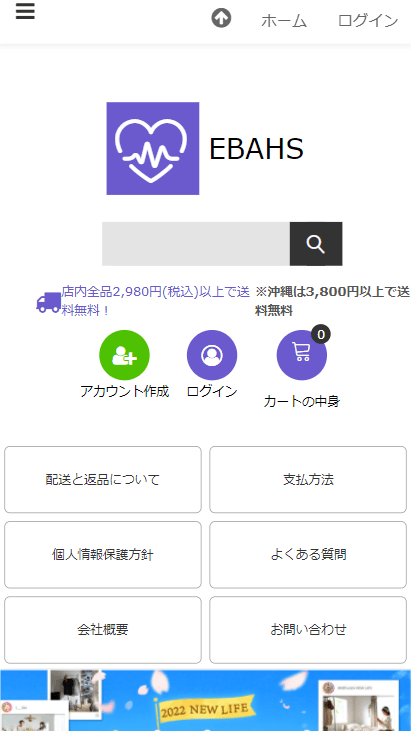Click the free shipping notice link text
The width and height of the screenshot is (411, 731).
pyautogui.click(x=156, y=301)
